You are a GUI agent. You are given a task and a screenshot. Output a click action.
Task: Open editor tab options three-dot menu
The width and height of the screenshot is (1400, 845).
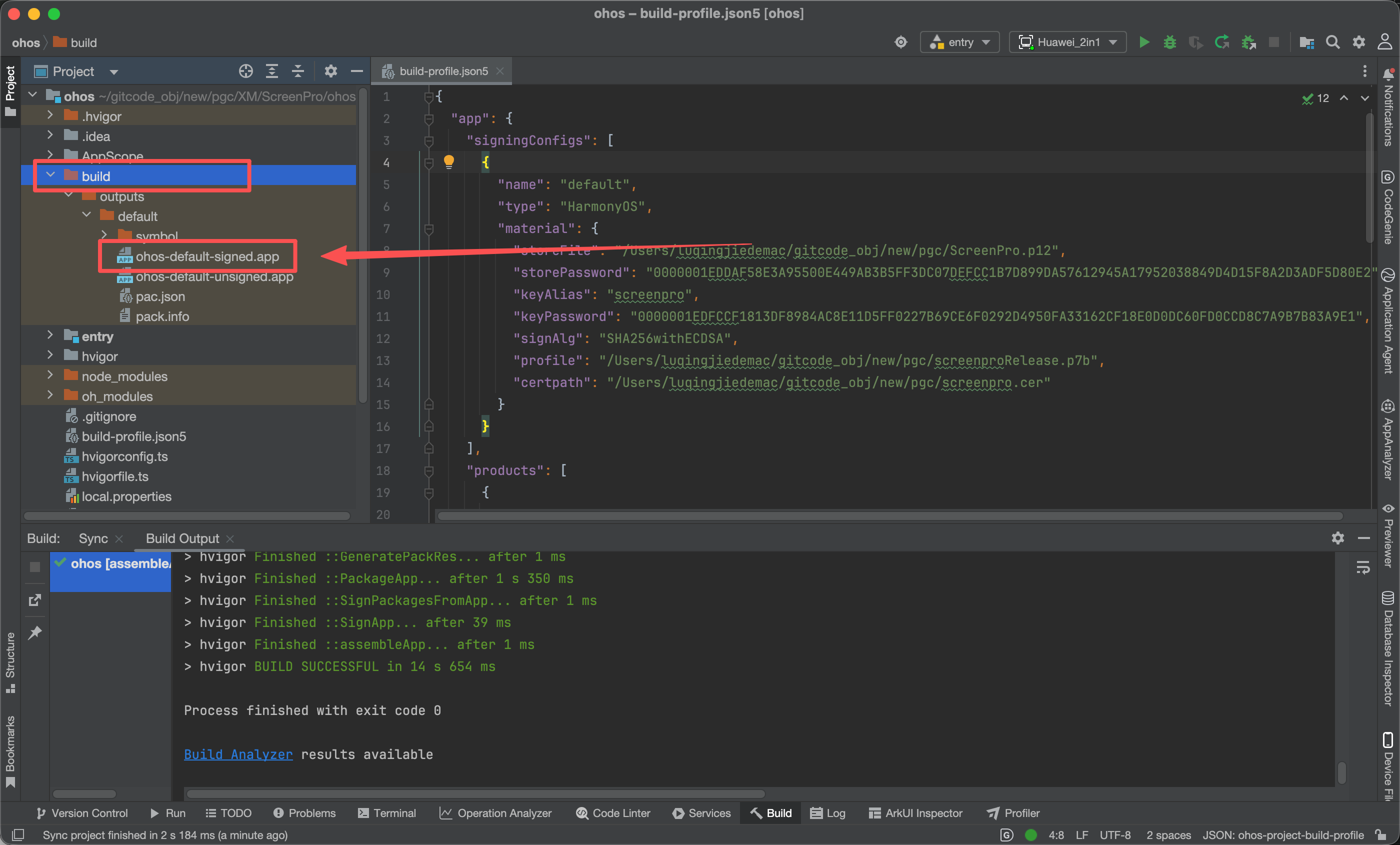(x=1364, y=71)
